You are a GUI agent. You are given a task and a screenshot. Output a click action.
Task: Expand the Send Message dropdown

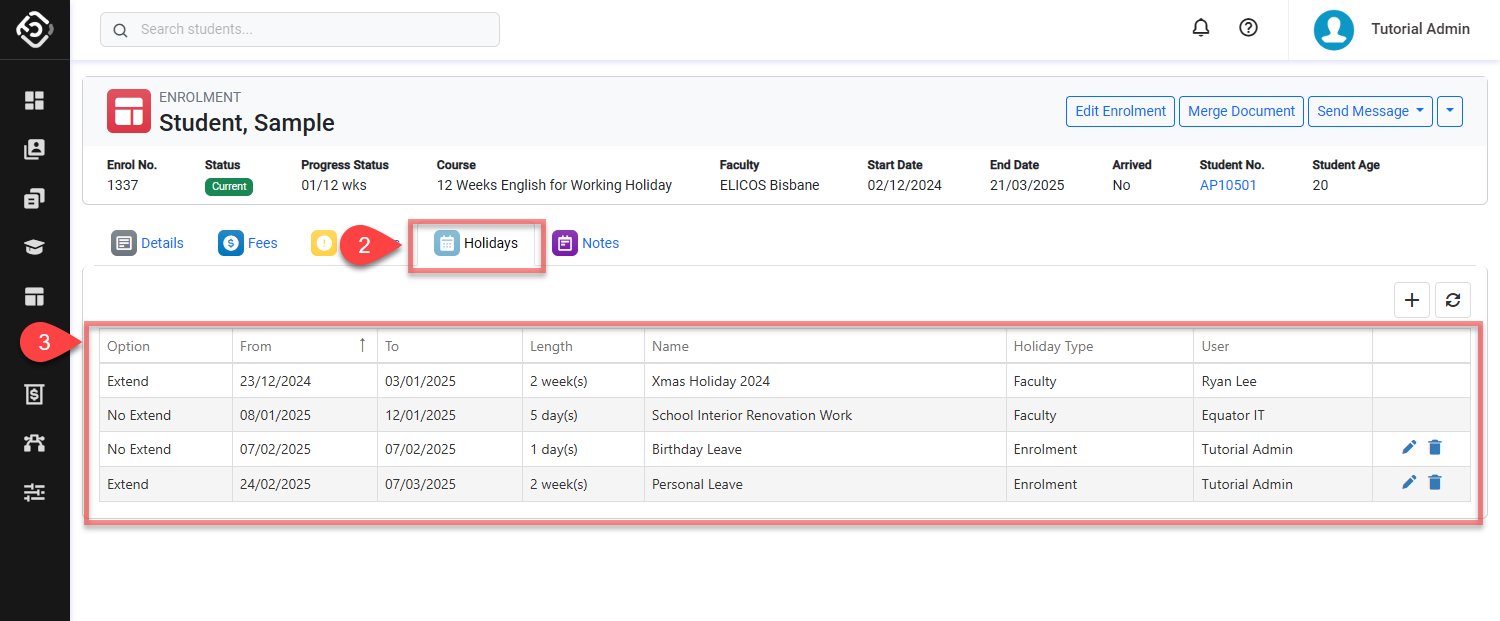pos(1369,111)
